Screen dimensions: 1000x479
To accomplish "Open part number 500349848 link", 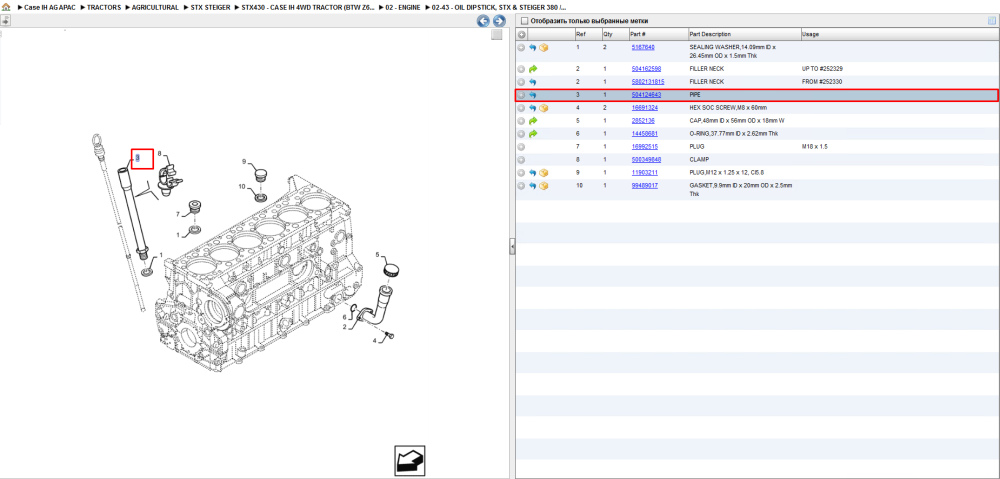I will click(646, 159).
